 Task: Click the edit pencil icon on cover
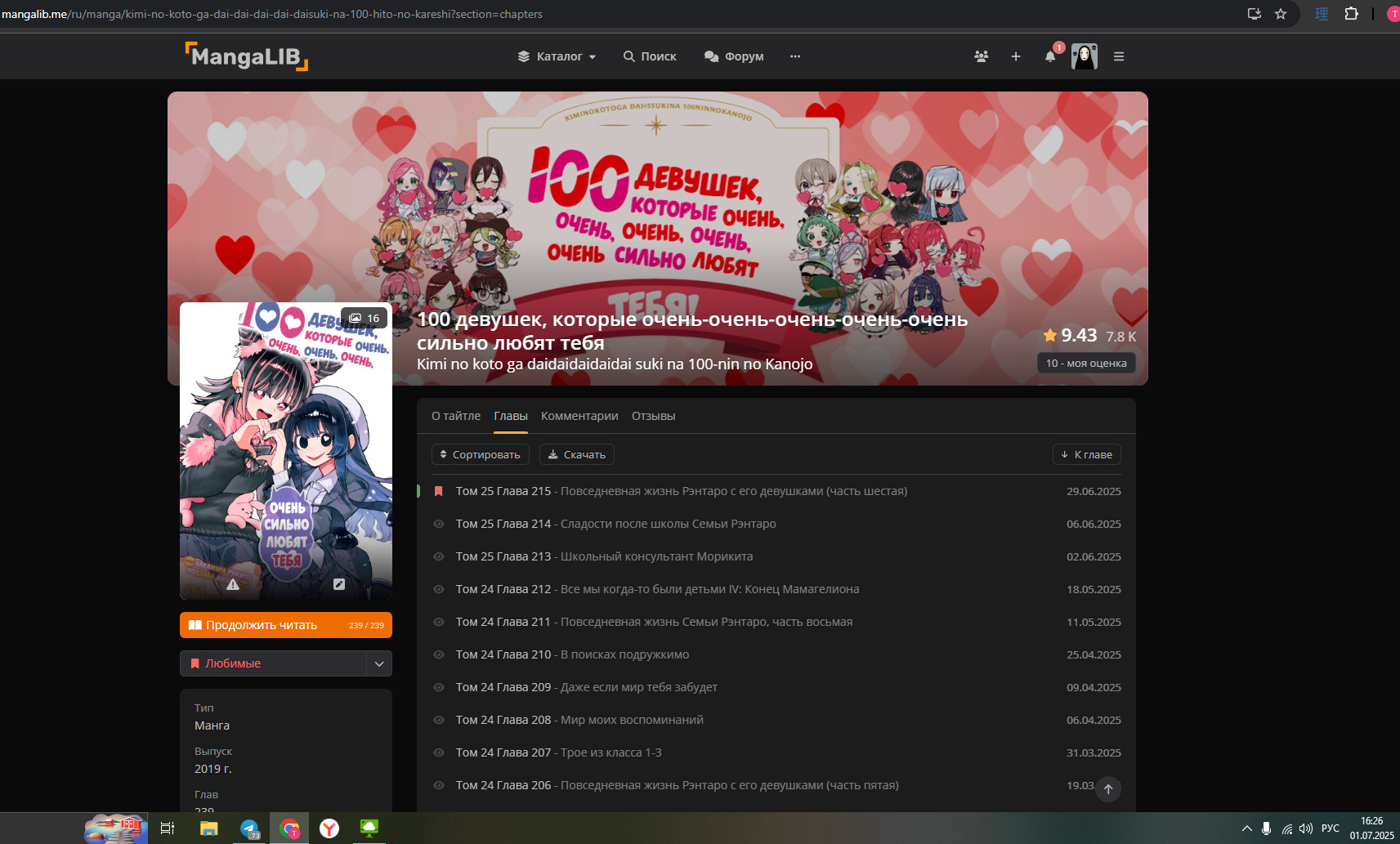(x=339, y=584)
